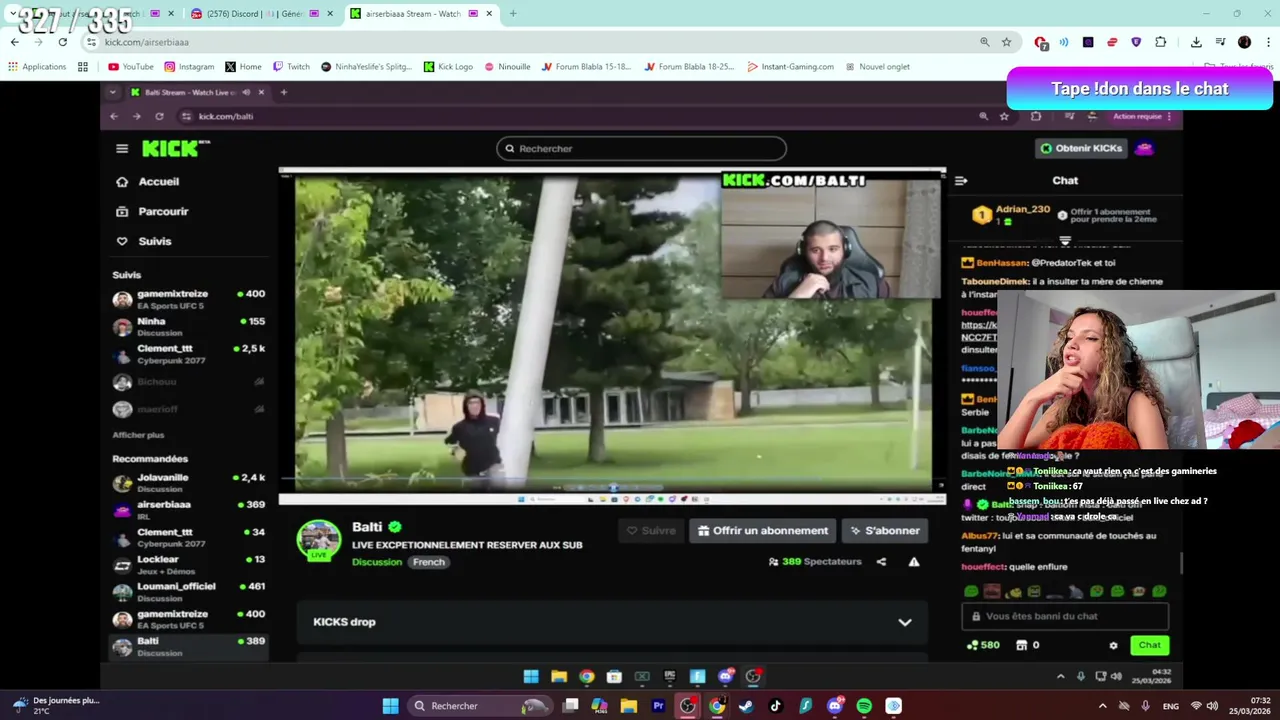The image size is (1280, 720).
Task: Click the Obtenir KICKs button
Action: pos(1081,148)
